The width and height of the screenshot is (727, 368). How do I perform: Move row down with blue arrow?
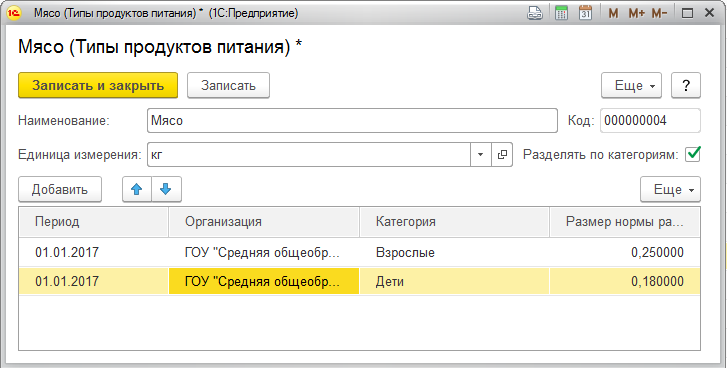166,189
